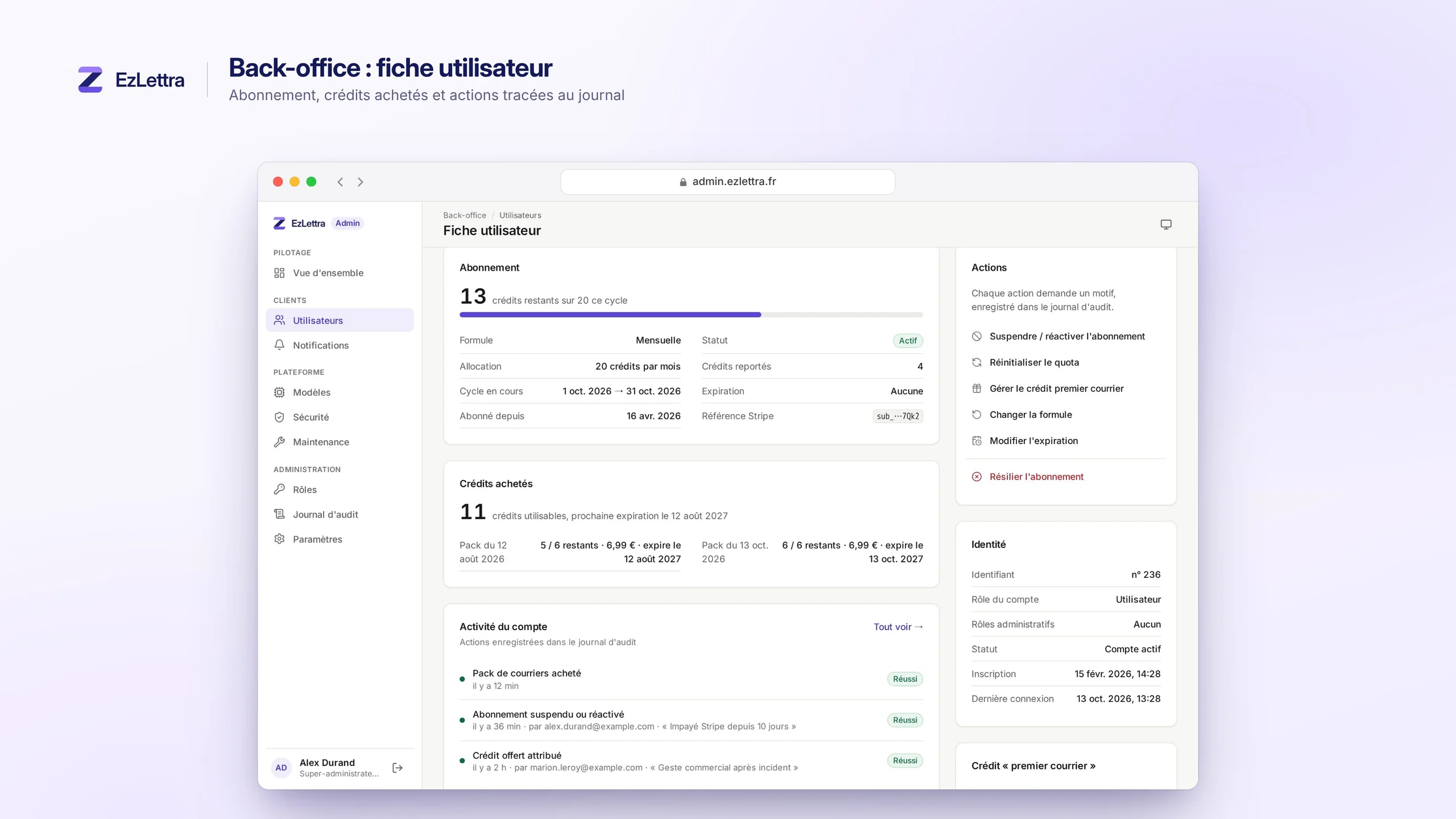Image resolution: width=1456 pixels, height=819 pixels.
Task: Click Réussi badge for Crédit offert attribué
Action: (905, 761)
